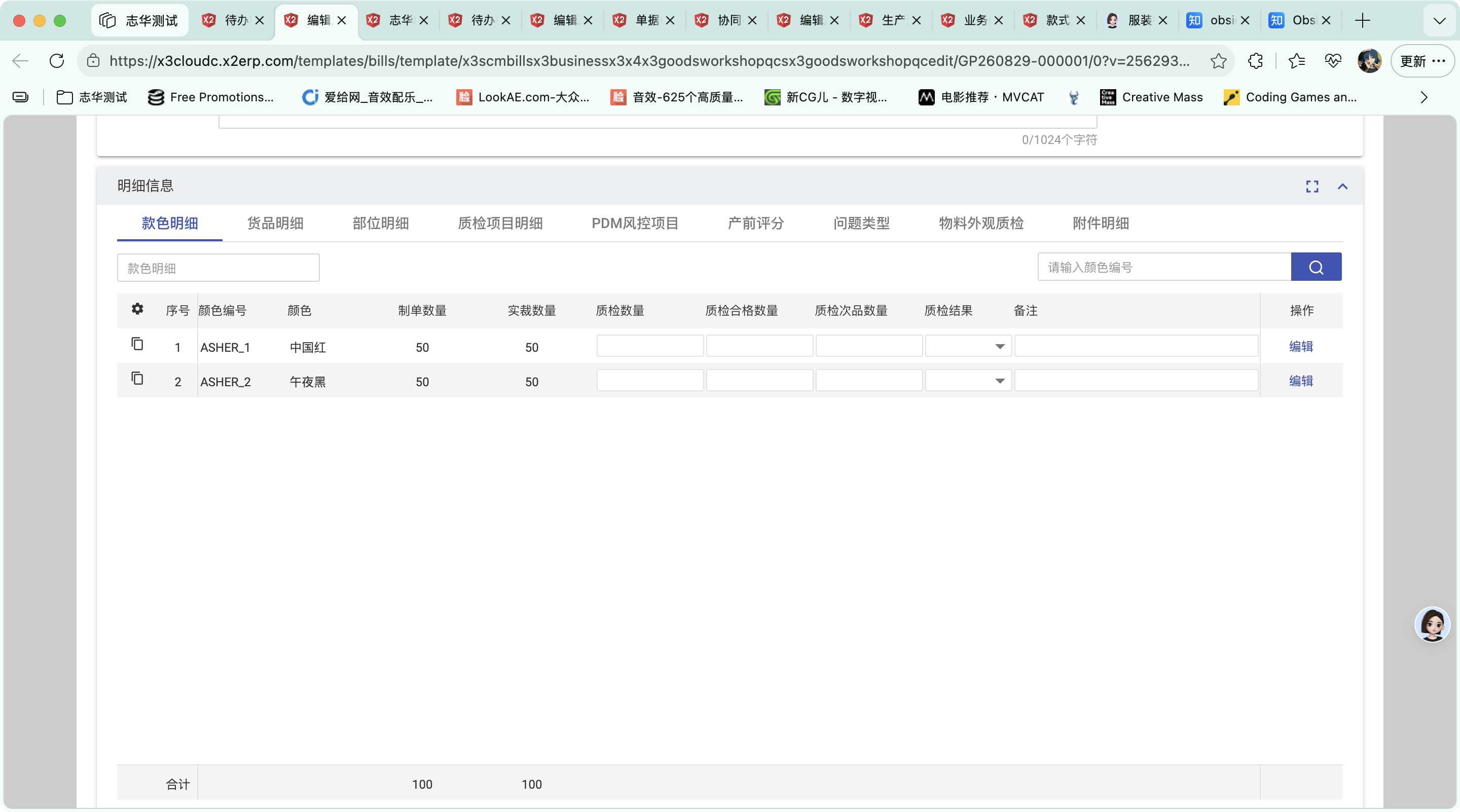View site security lock icon
The height and width of the screenshot is (812, 1460).
(x=93, y=61)
